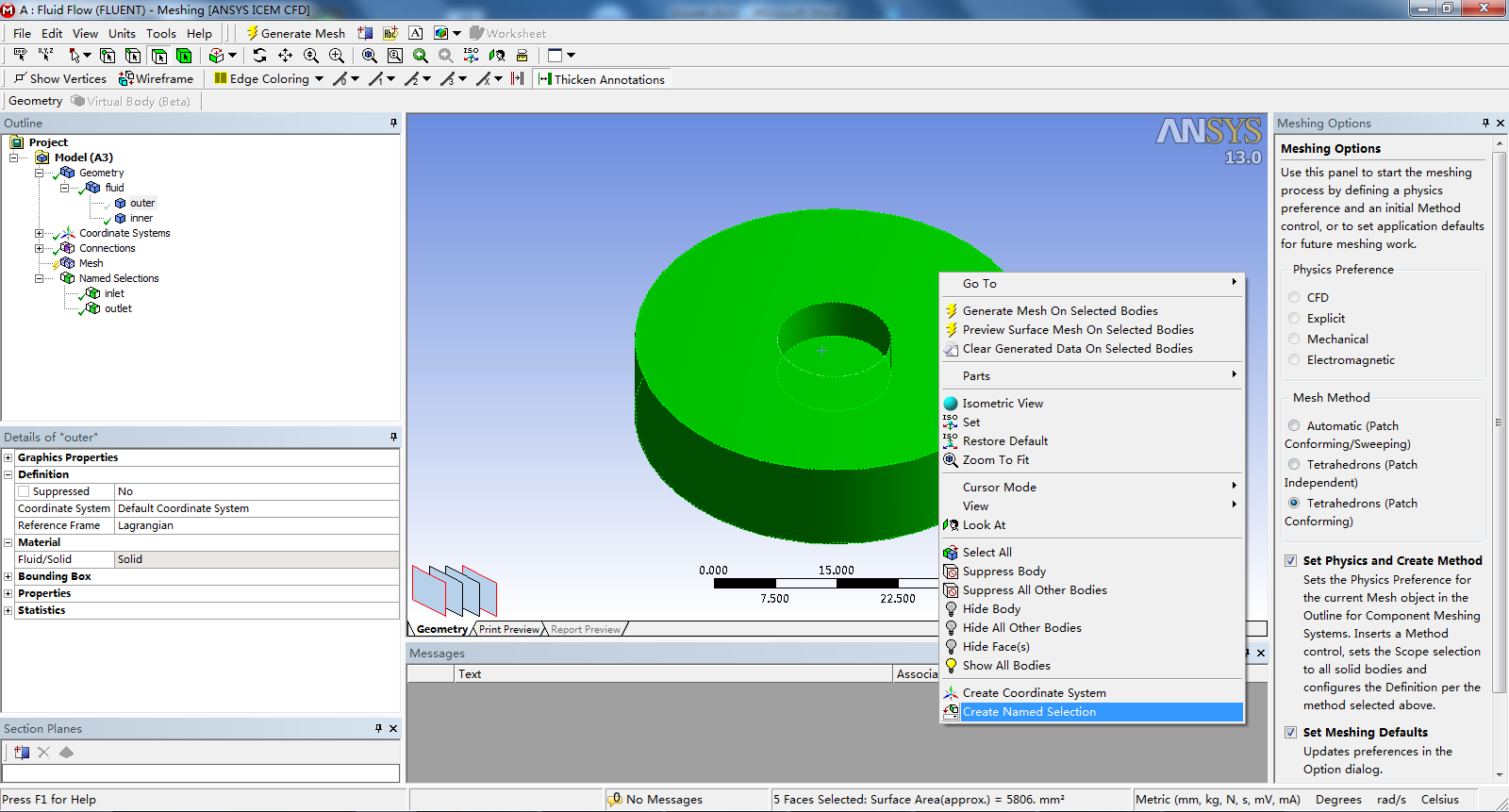The image size is (1509, 812).
Task: Toggle Set Physics and Create Method checkbox
Action: (1290, 560)
